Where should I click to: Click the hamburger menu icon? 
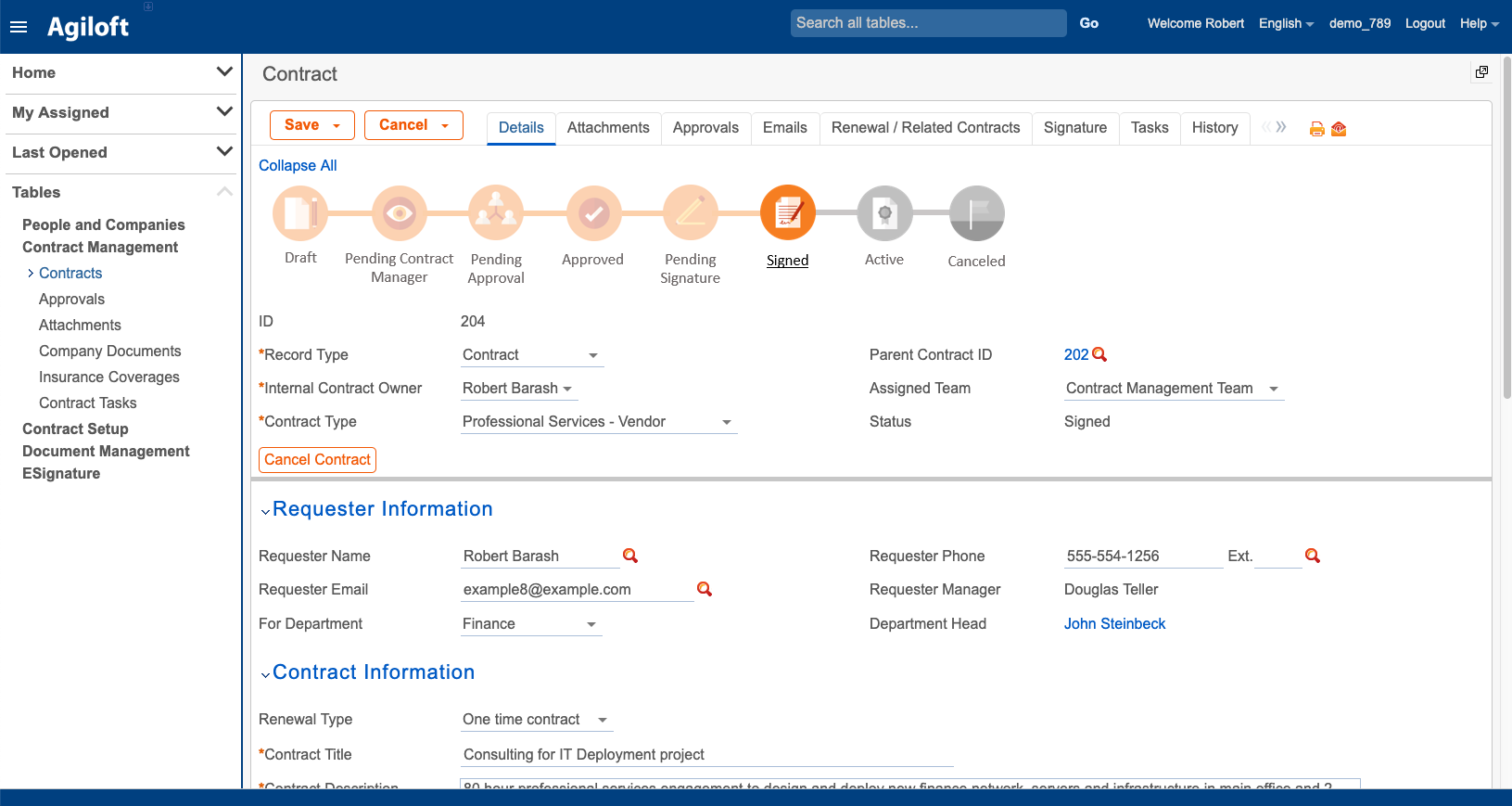click(19, 27)
